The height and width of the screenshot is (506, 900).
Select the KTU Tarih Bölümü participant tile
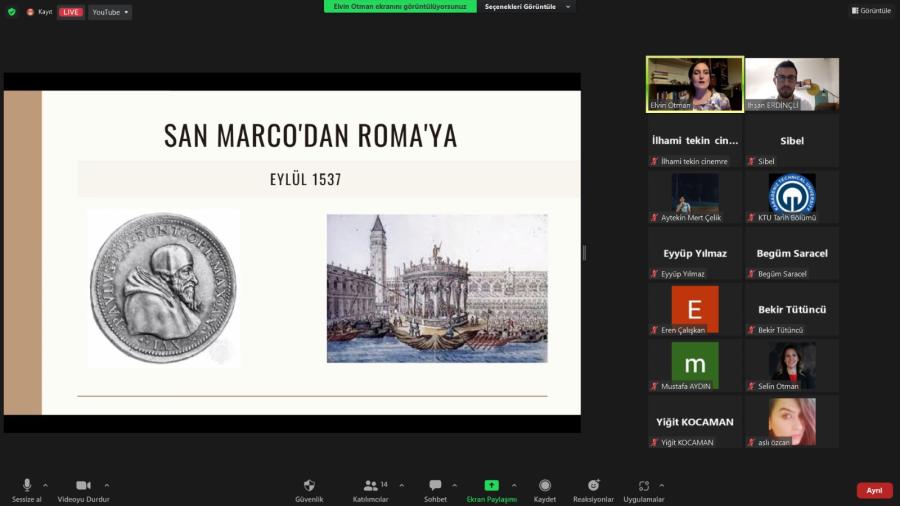click(x=792, y=197)
